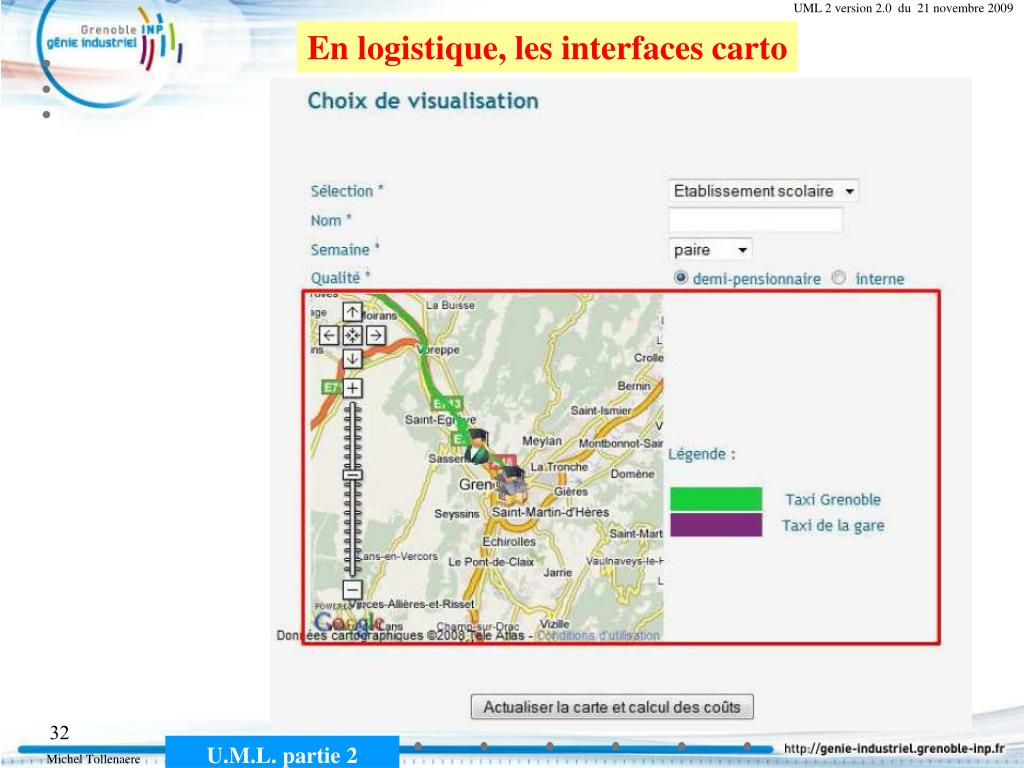The image size is (1024, 768).
Task: Pan the map left with the arrow
Action: tap(328, 336)
